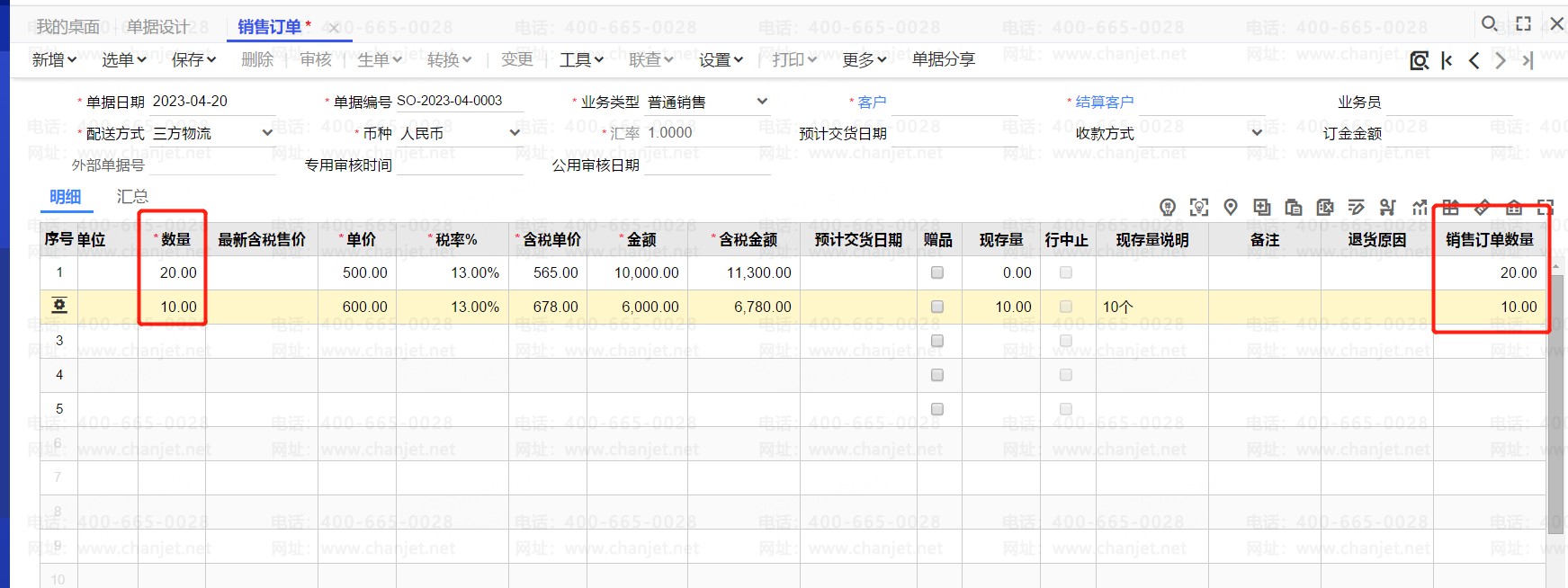The image size is (1568, 588).
Task: Click the chart trend icon above grid
Action: point(1420,208)
